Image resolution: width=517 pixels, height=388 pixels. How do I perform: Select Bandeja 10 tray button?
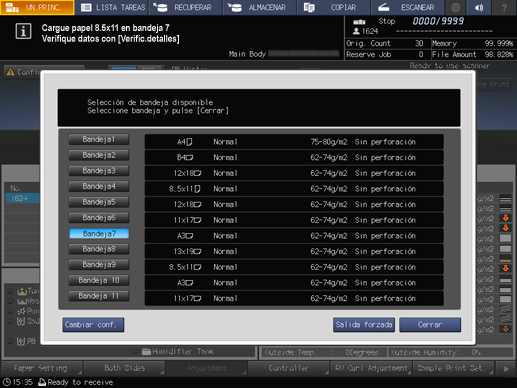pyautogui.click(x=99, y=280)
